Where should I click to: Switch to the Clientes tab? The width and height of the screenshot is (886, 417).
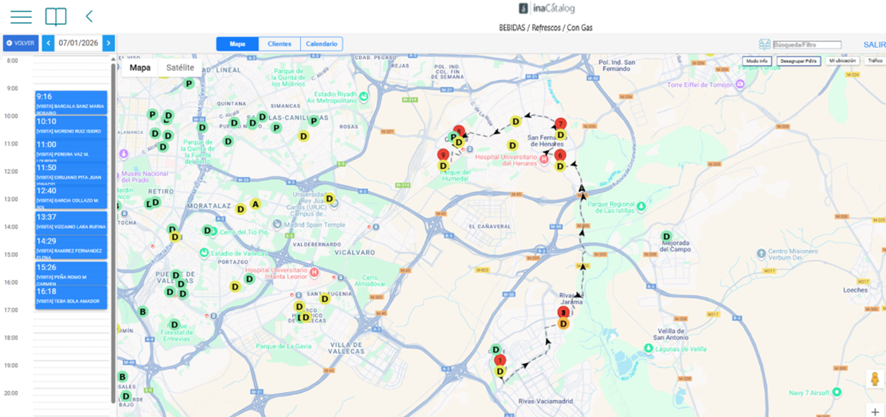tap(280, 44)
